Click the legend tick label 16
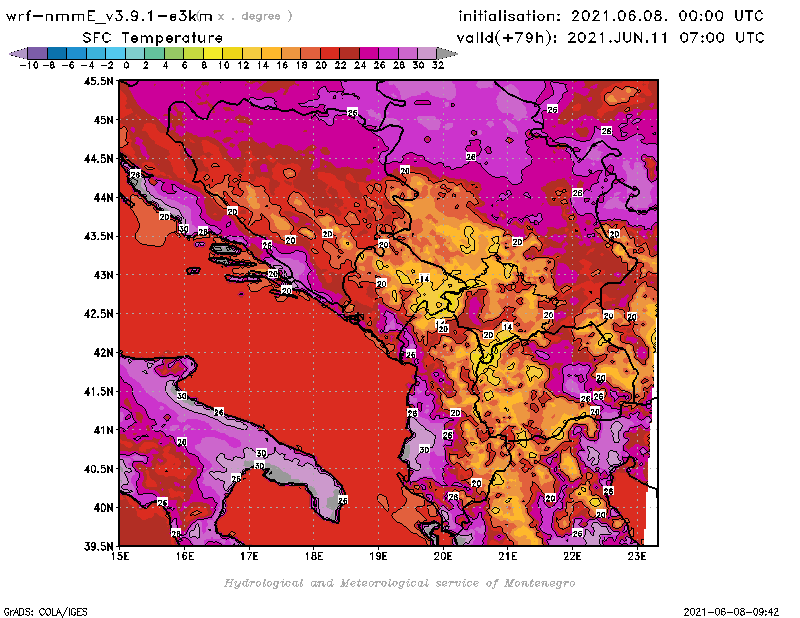 point(282,65)
